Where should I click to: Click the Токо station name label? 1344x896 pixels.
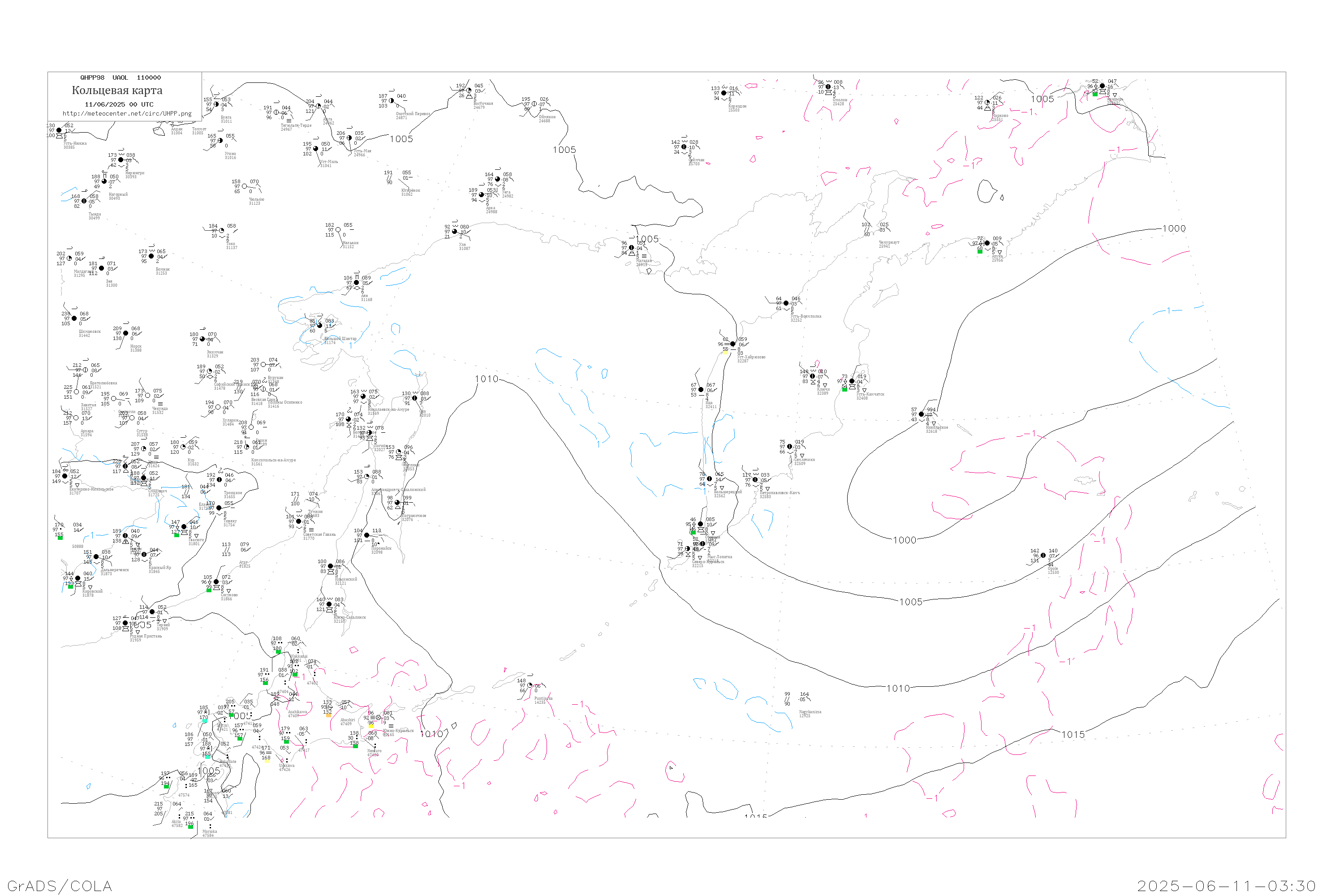pyautogui.click(x=230, y=244)
